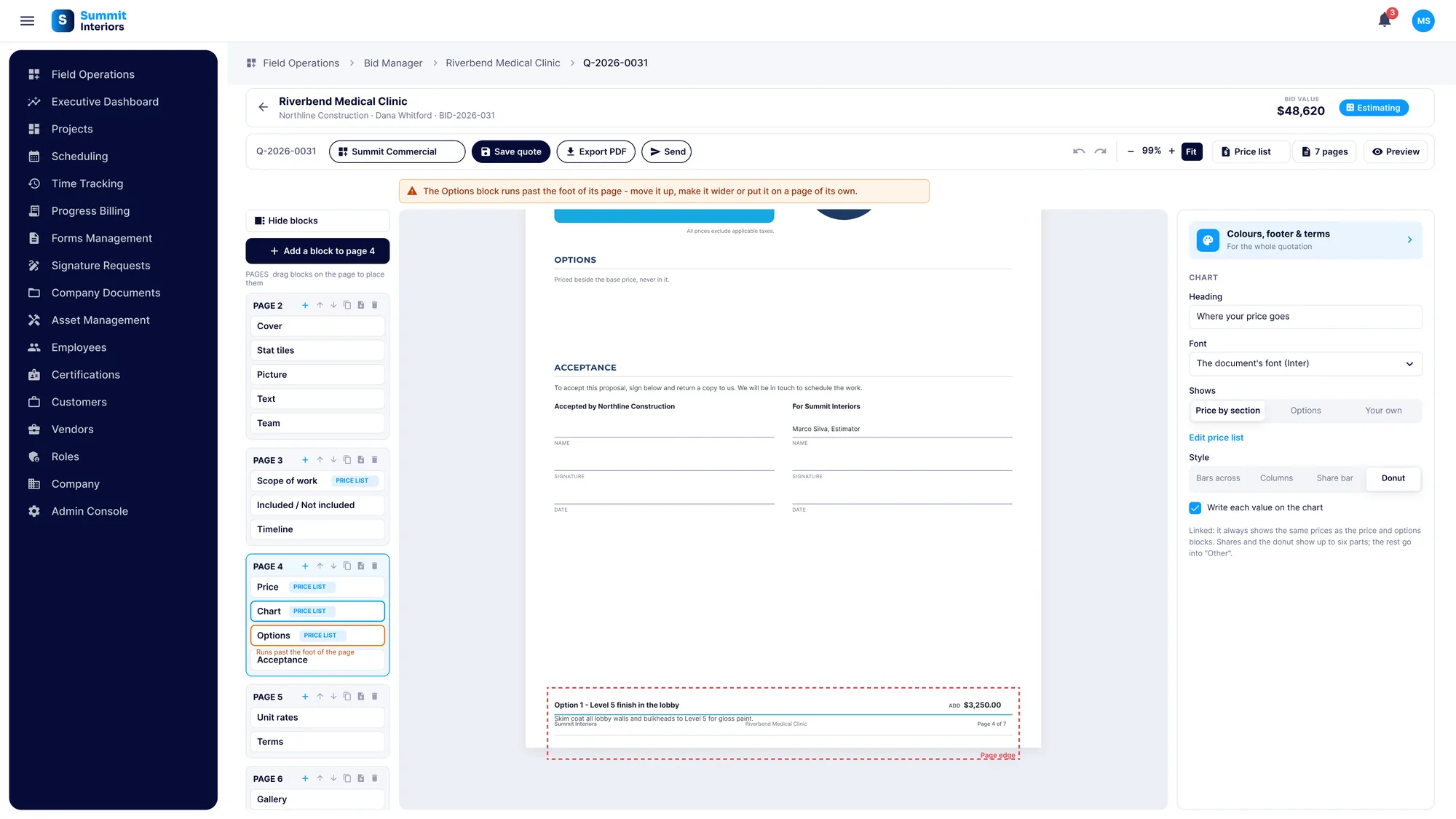Select 'Price by section' tab
The height and width of the screenshot is (819, 1456).
coord(1227,411)
